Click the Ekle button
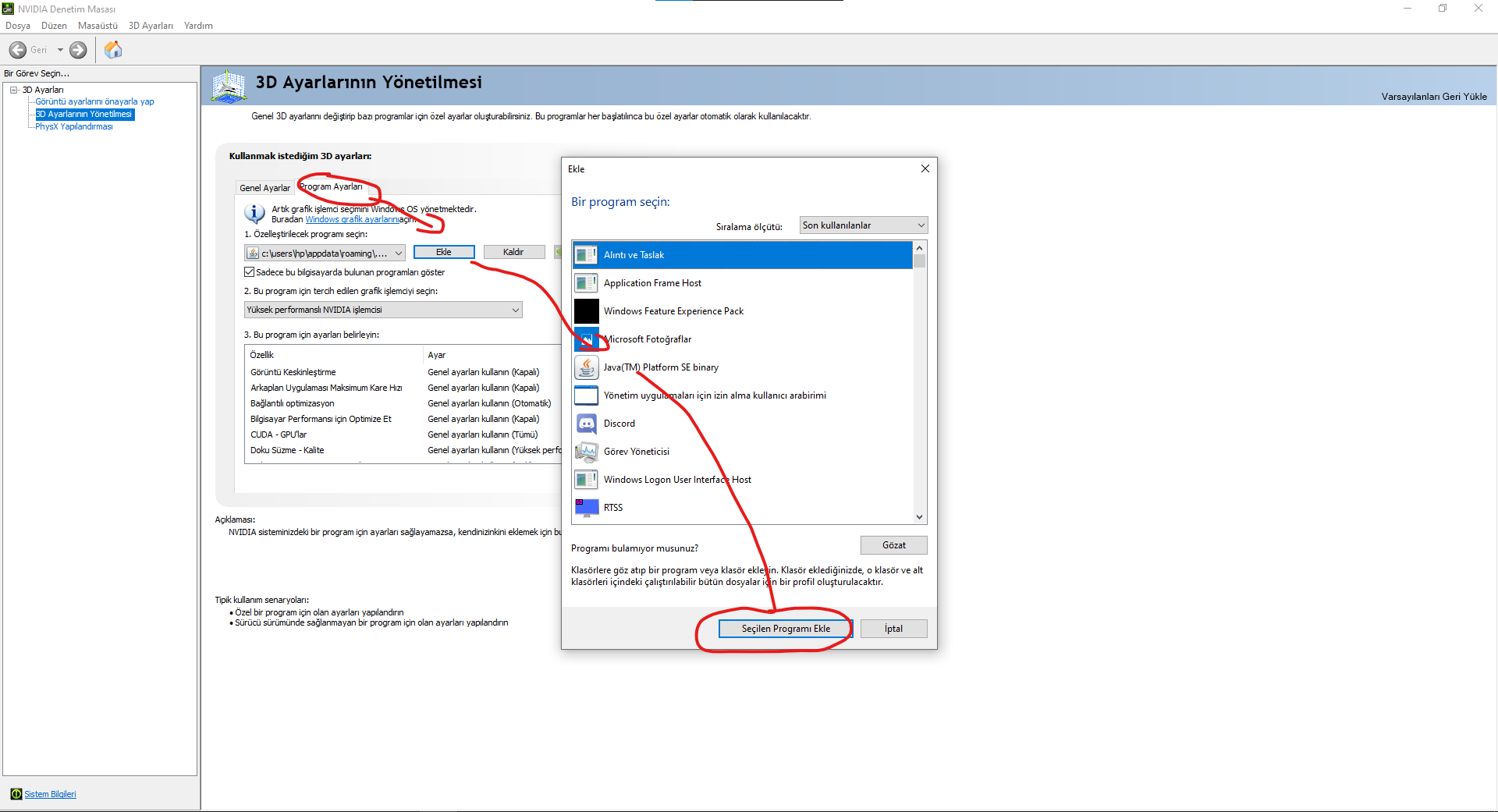The height and width of the screenshot is (812, 1498). (x=444, y=252)
